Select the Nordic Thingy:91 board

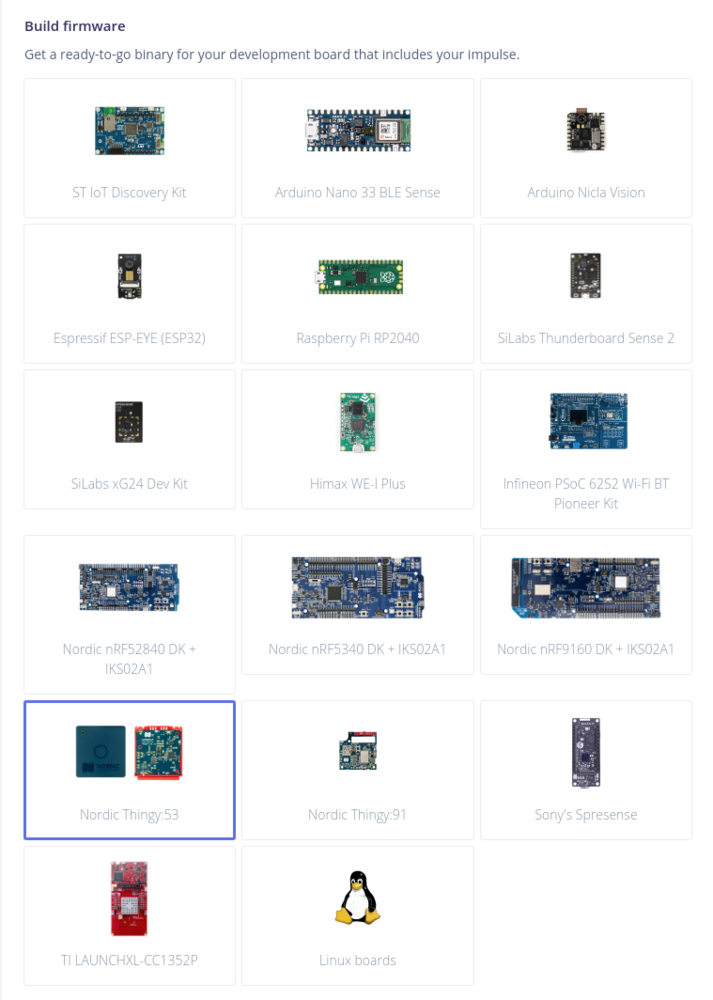click(358, 770)
